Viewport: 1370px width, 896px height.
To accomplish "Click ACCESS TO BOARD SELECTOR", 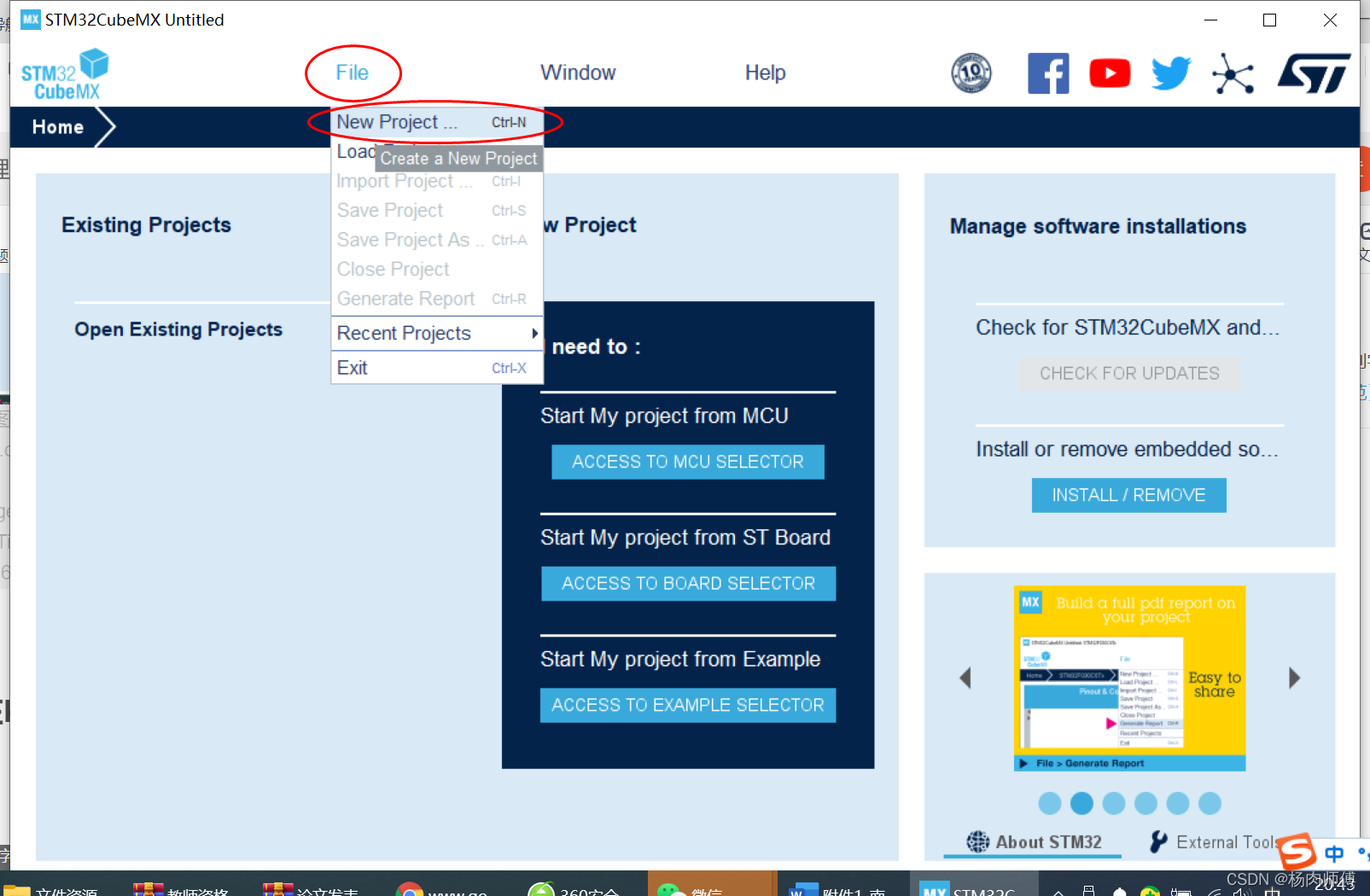I will [688, 584].
